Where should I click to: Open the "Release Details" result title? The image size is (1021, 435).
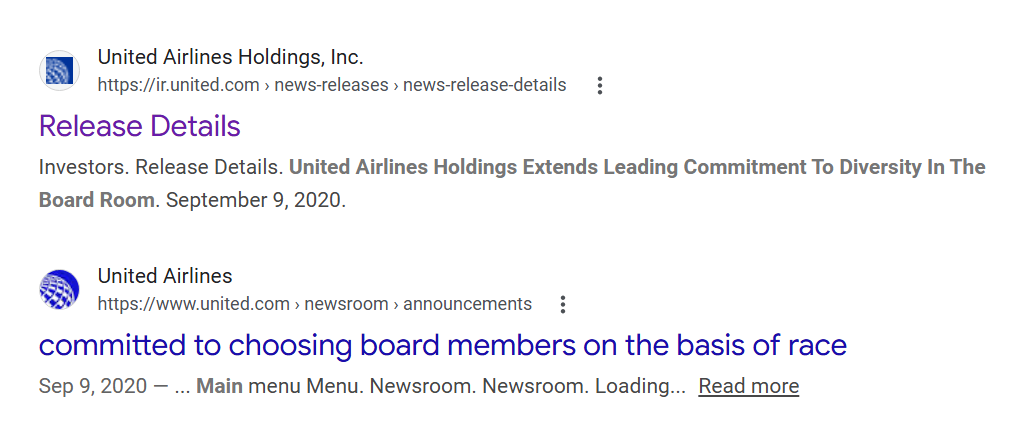click(x=140, y=126)
